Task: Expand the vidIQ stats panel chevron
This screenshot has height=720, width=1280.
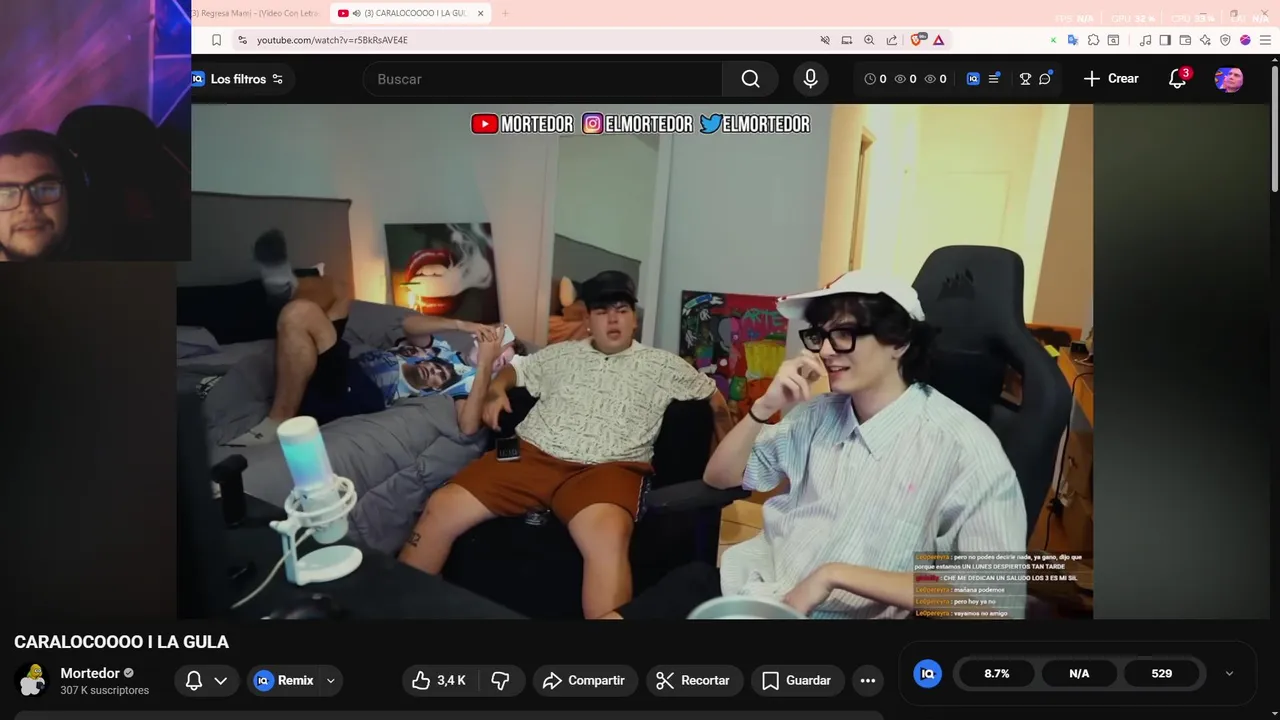Action: (x=1229, y=673)
